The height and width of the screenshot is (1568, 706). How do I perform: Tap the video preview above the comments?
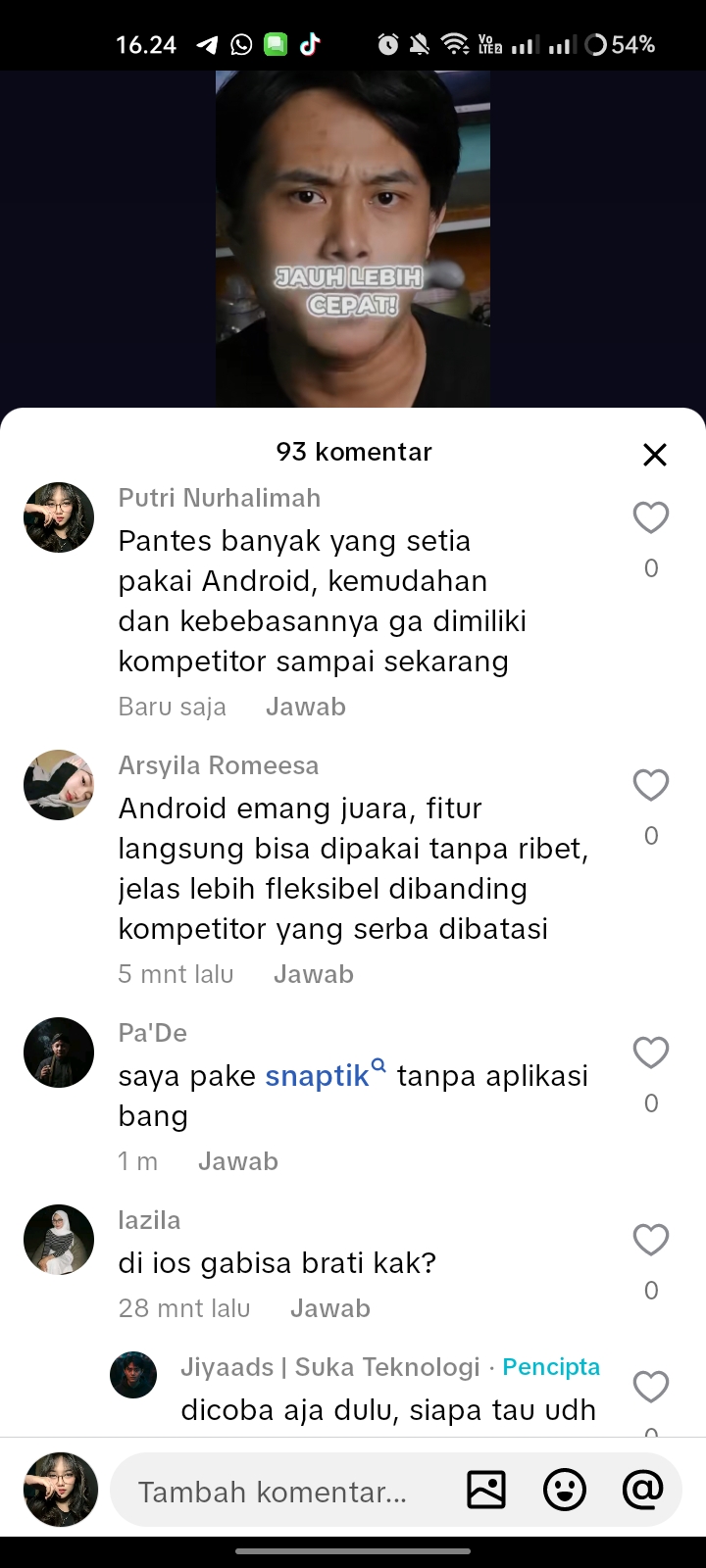tap(353, 239)
